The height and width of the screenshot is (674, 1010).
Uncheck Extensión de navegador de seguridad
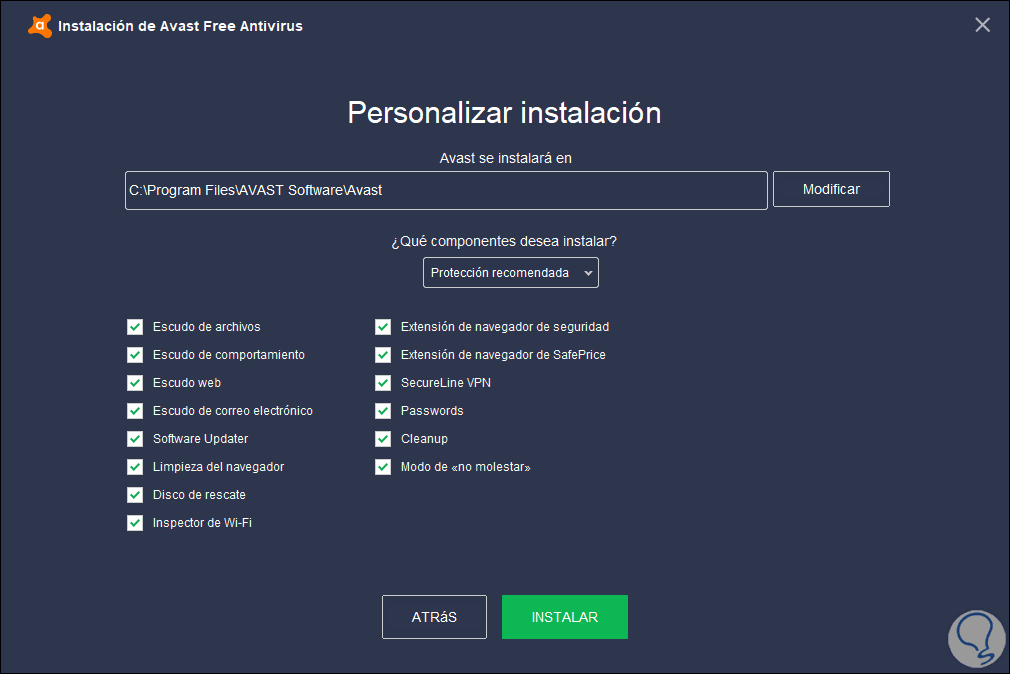point(383,327)
